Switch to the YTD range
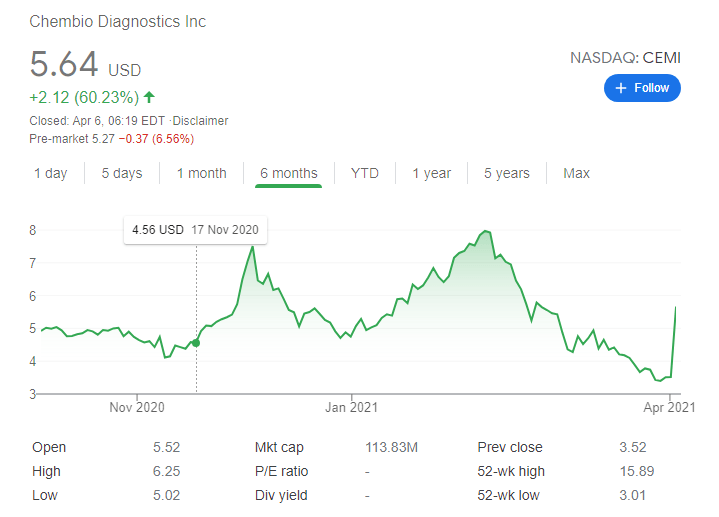The width and height of the screenshot is (719, 517). point(365,173)
